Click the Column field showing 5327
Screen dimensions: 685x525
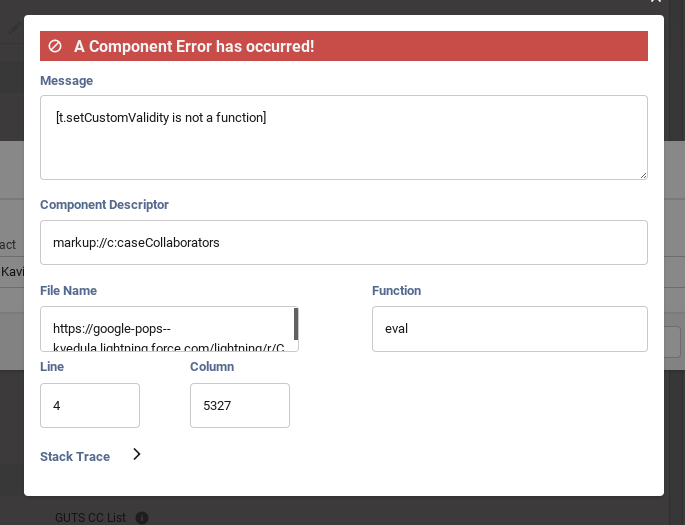pos(240,405)
